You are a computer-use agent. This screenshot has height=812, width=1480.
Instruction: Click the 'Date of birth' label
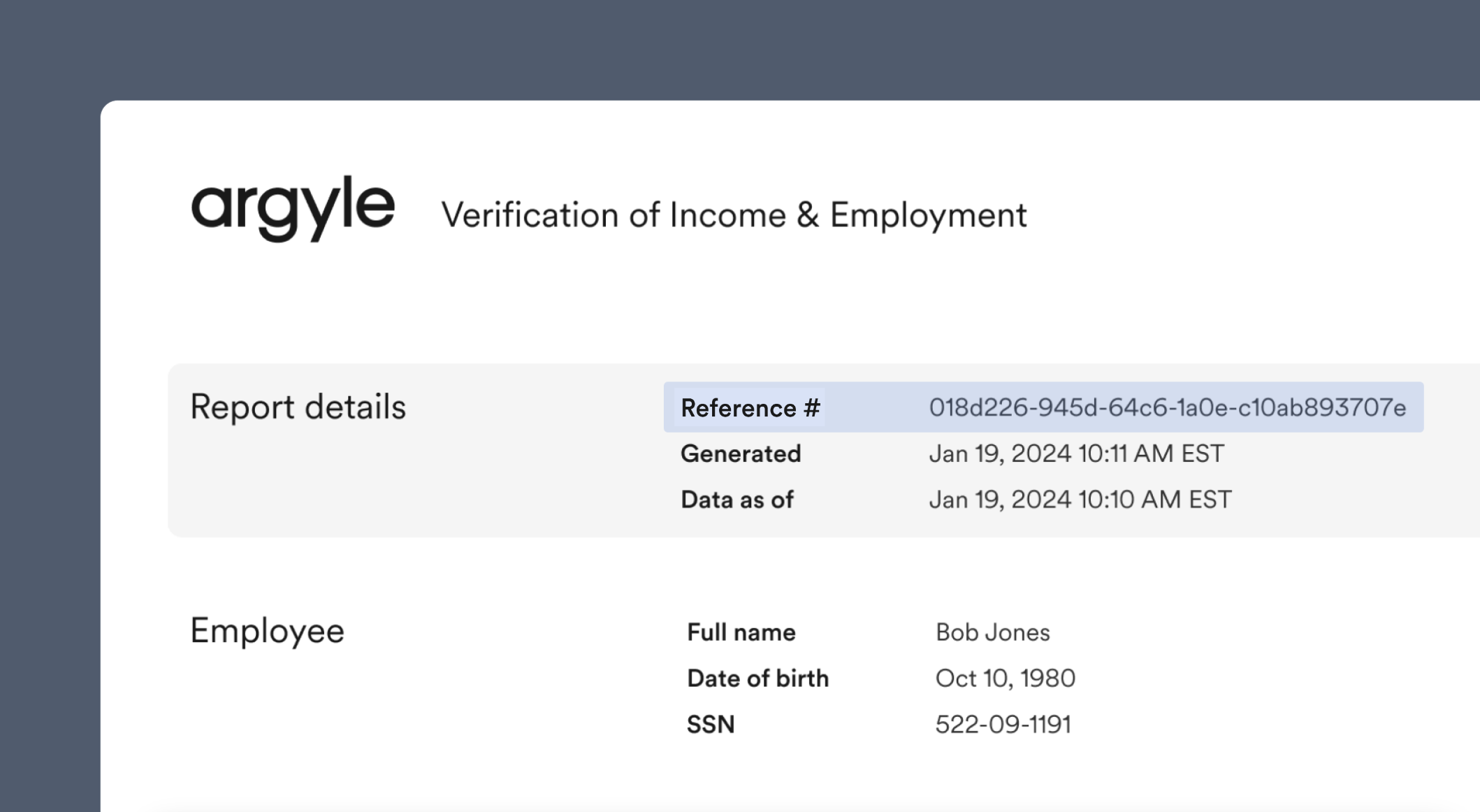coord(757,679)
